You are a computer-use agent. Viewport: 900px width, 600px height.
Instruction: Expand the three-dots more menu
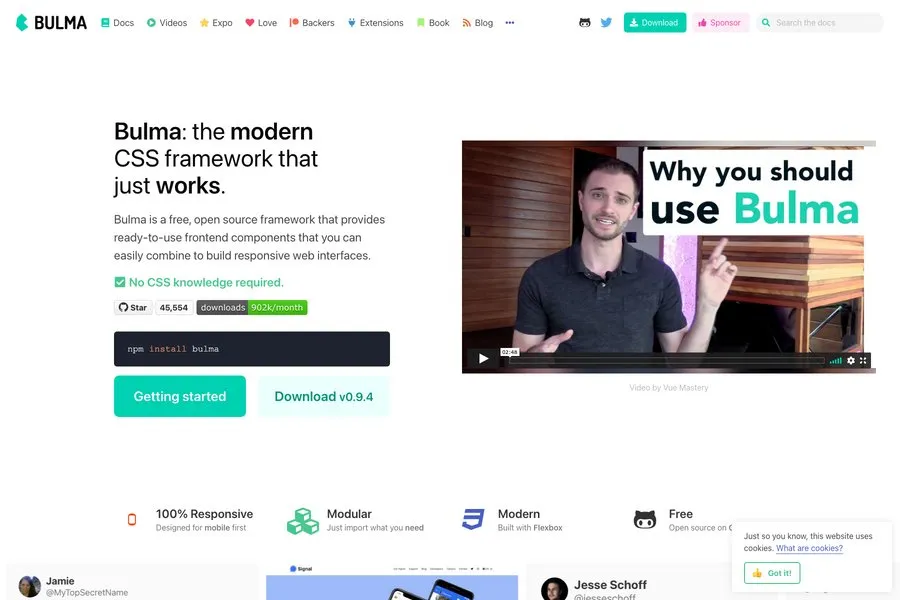(510, 22)
